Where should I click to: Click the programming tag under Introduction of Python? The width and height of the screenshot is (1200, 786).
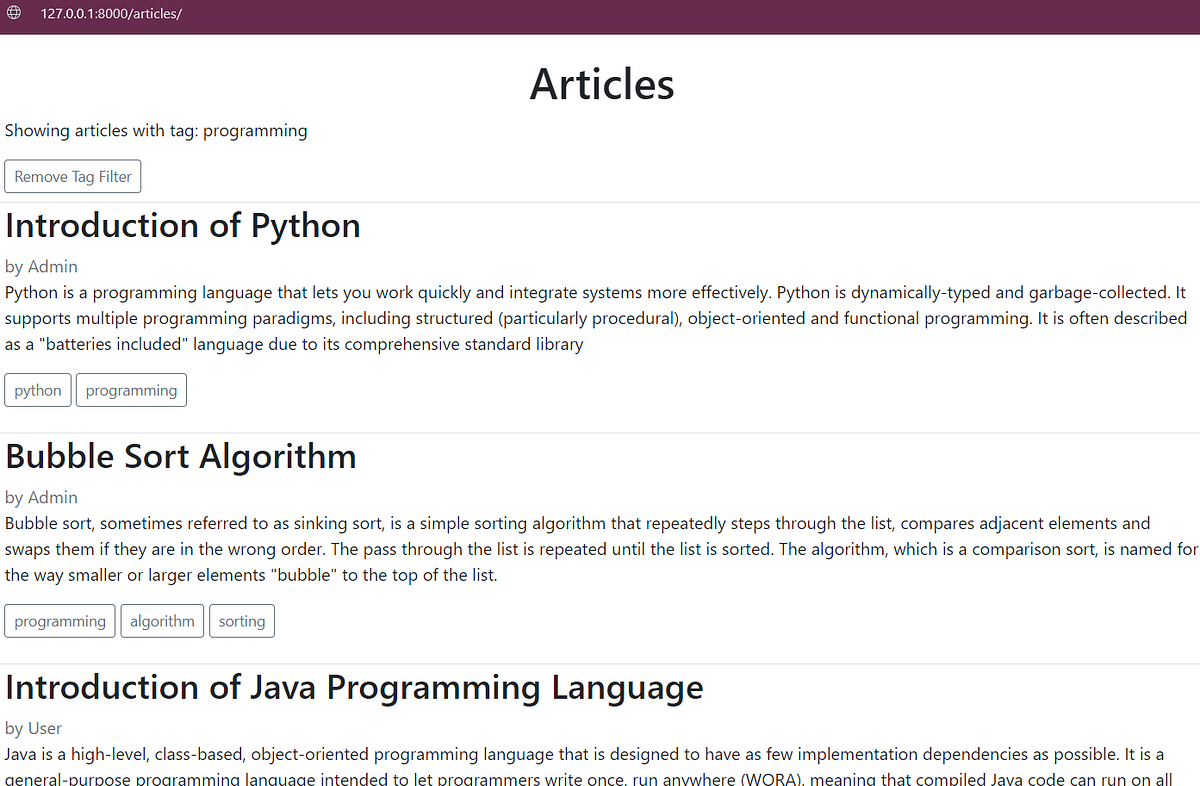coord(131,390)
